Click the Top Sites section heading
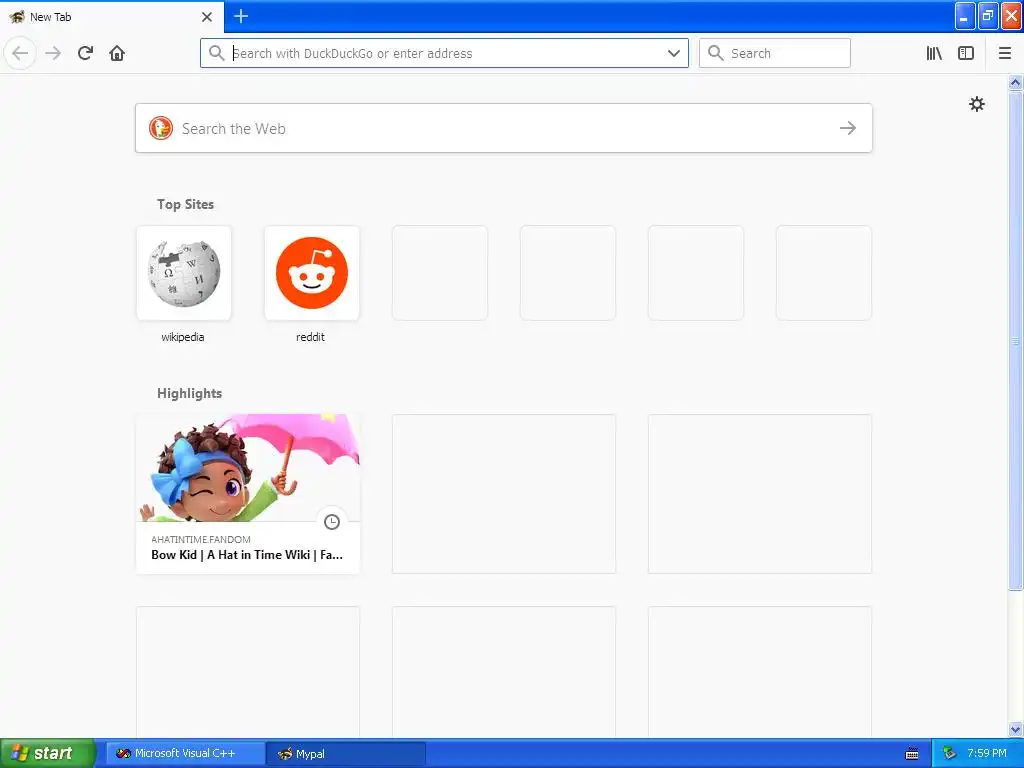The height and width of the screenshot is (768, 1024). click(x=185, y=204)
